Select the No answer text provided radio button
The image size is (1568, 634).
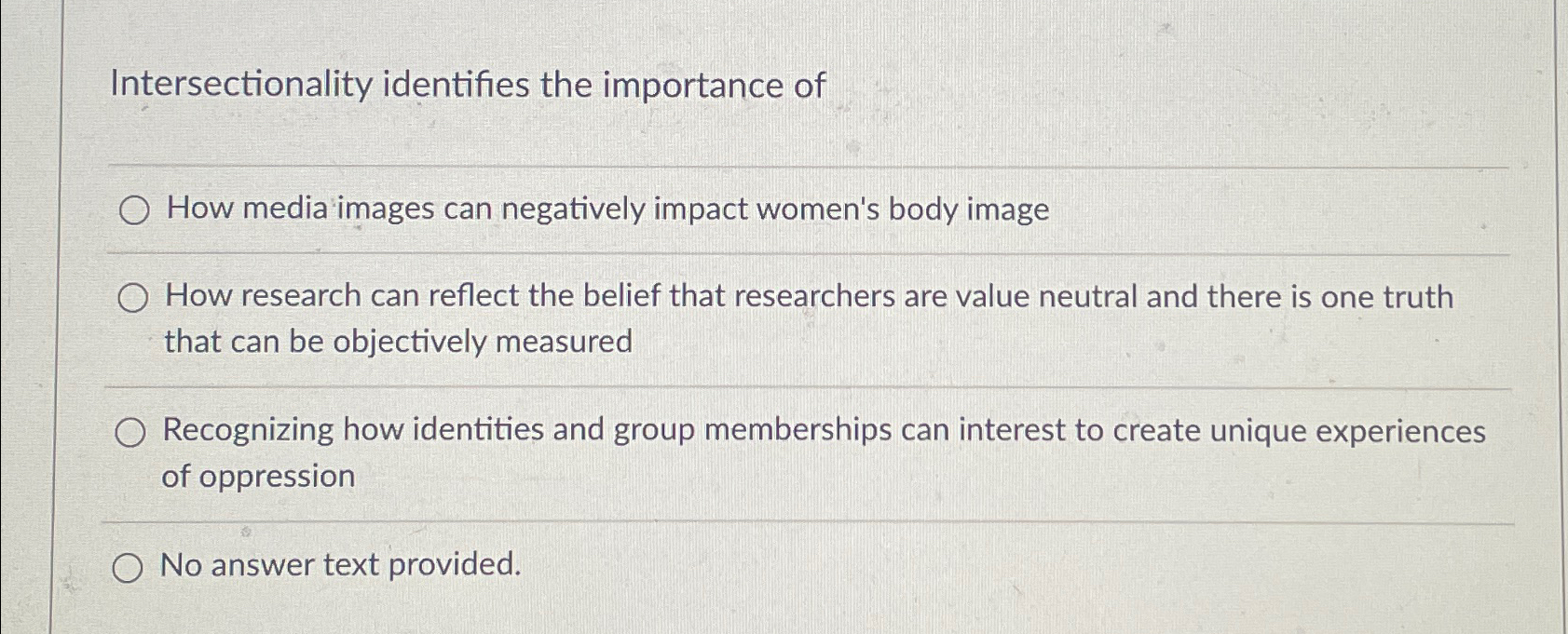click(x=130, y=567)
